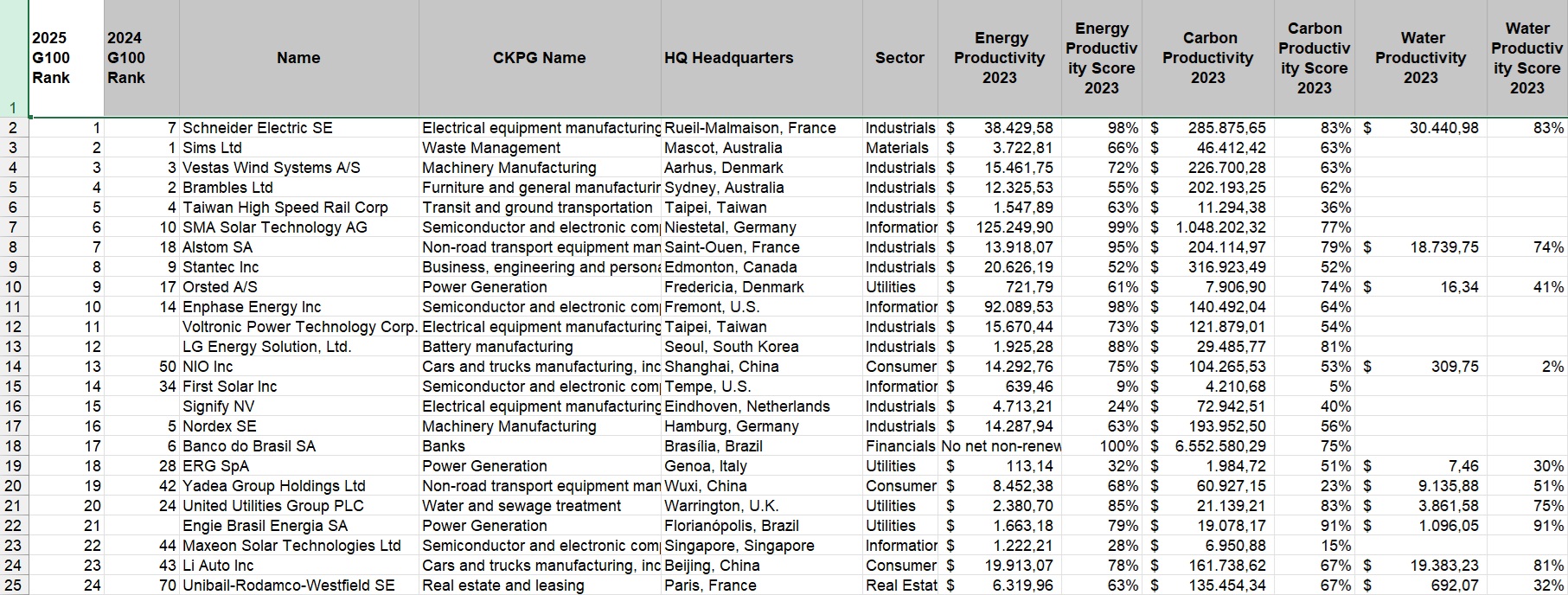
Task: Click the SMA Solar Technology AG cell
Action: [299, 227]
